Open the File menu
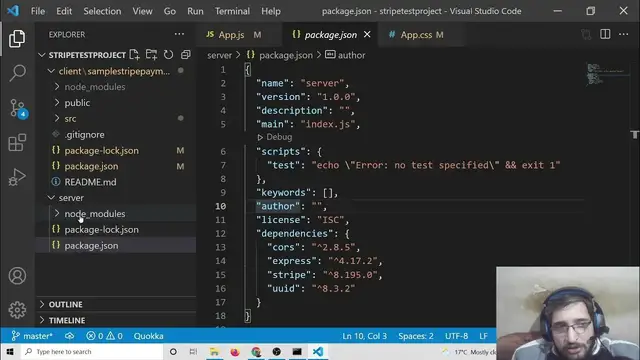The image size is (640, 360). tap(38, 11)
